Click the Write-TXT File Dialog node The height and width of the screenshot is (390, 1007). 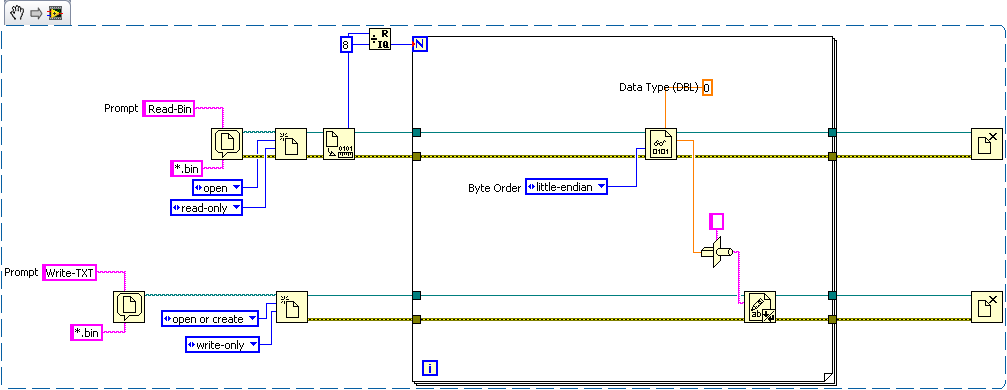(129, 306)
